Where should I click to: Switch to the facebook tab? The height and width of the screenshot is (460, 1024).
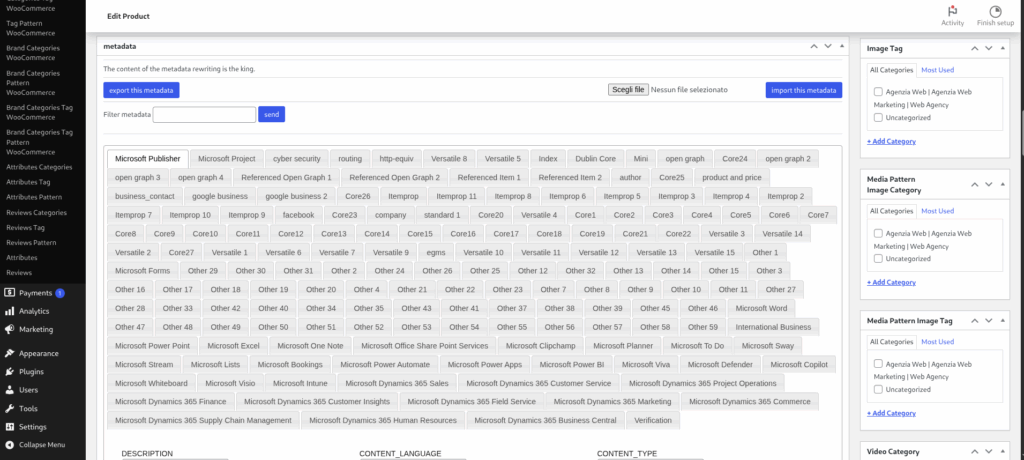pyautogui.click(x=298, y=215)
